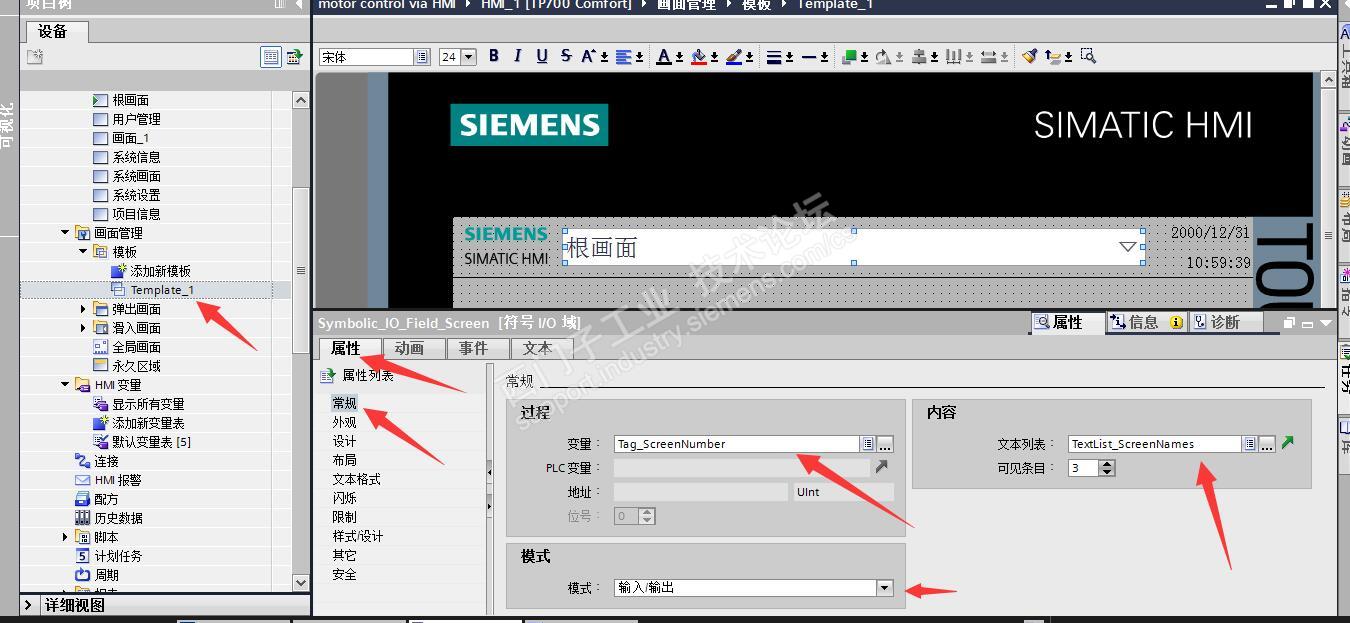Click 添加新模板 in project tree
The height and width of the screenshot is (623, 1350).
[160, 271]
